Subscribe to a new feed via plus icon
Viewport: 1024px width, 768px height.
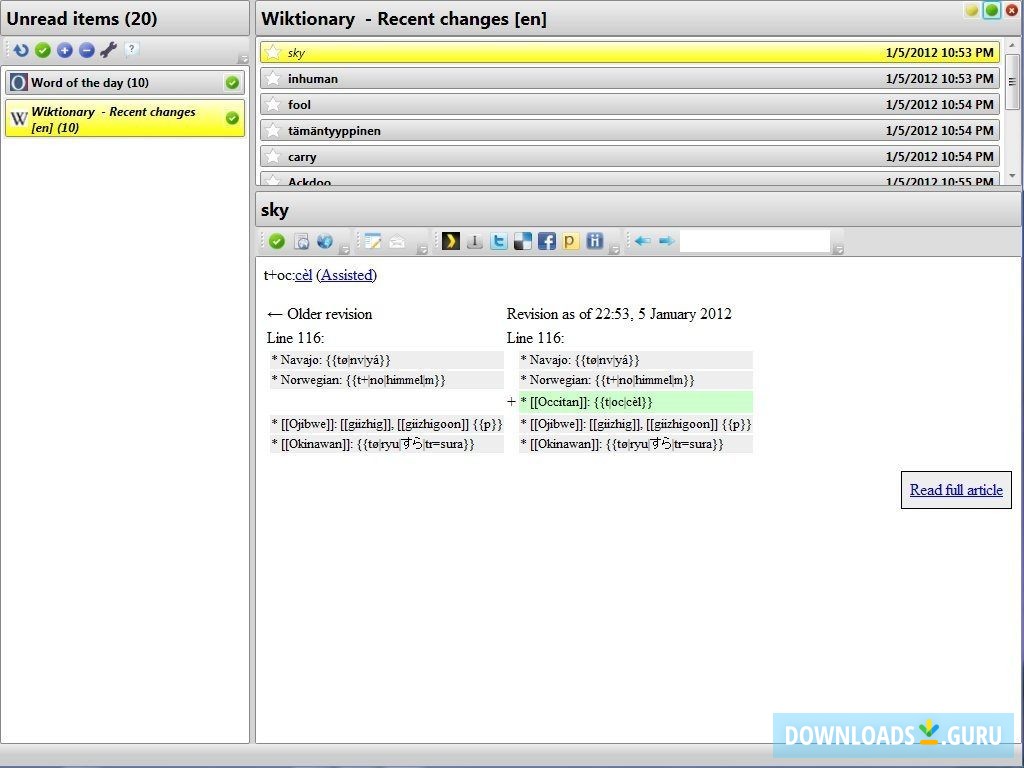coord(64,49)
